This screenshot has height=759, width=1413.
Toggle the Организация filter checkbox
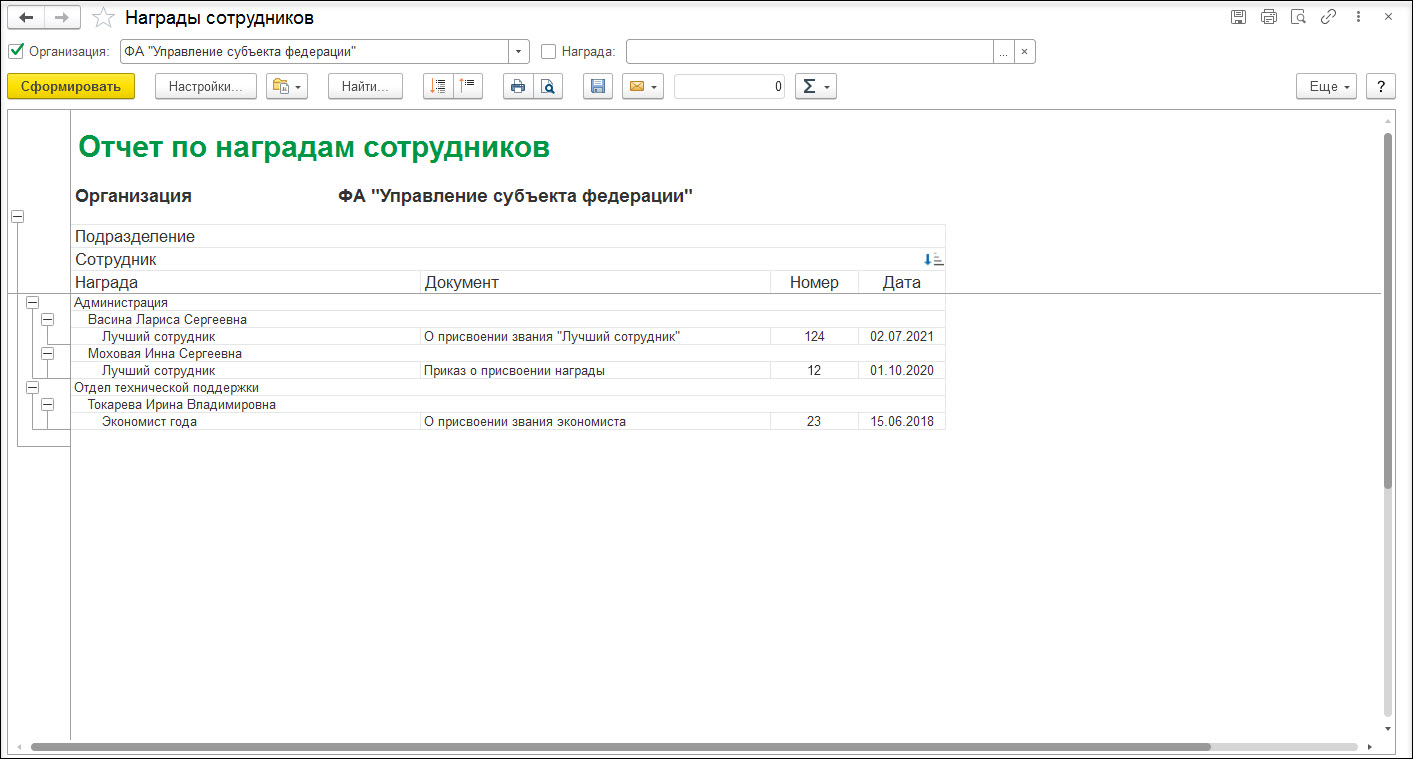pyautogui.click(x=16, y=51)
